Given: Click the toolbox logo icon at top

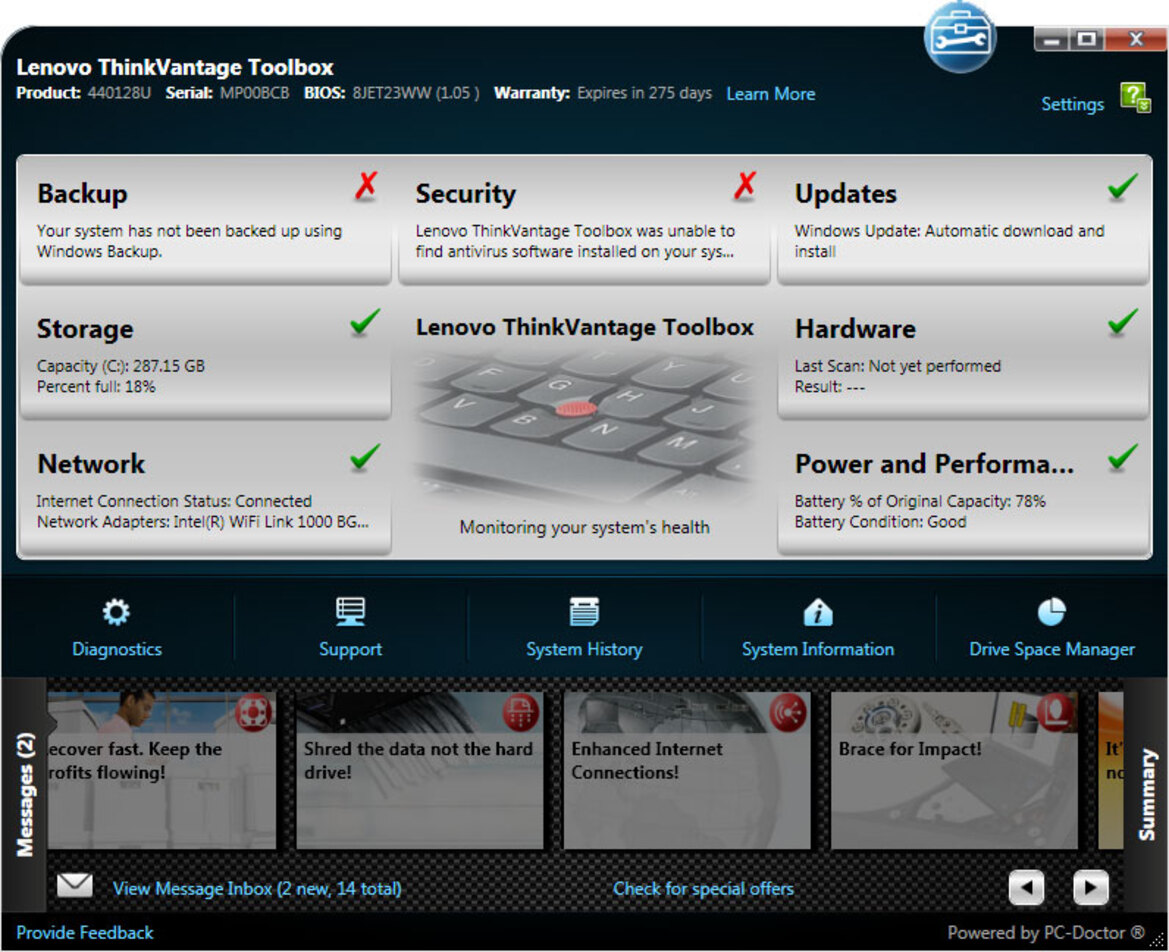Looking at the screenshot, I should point(960,37).
